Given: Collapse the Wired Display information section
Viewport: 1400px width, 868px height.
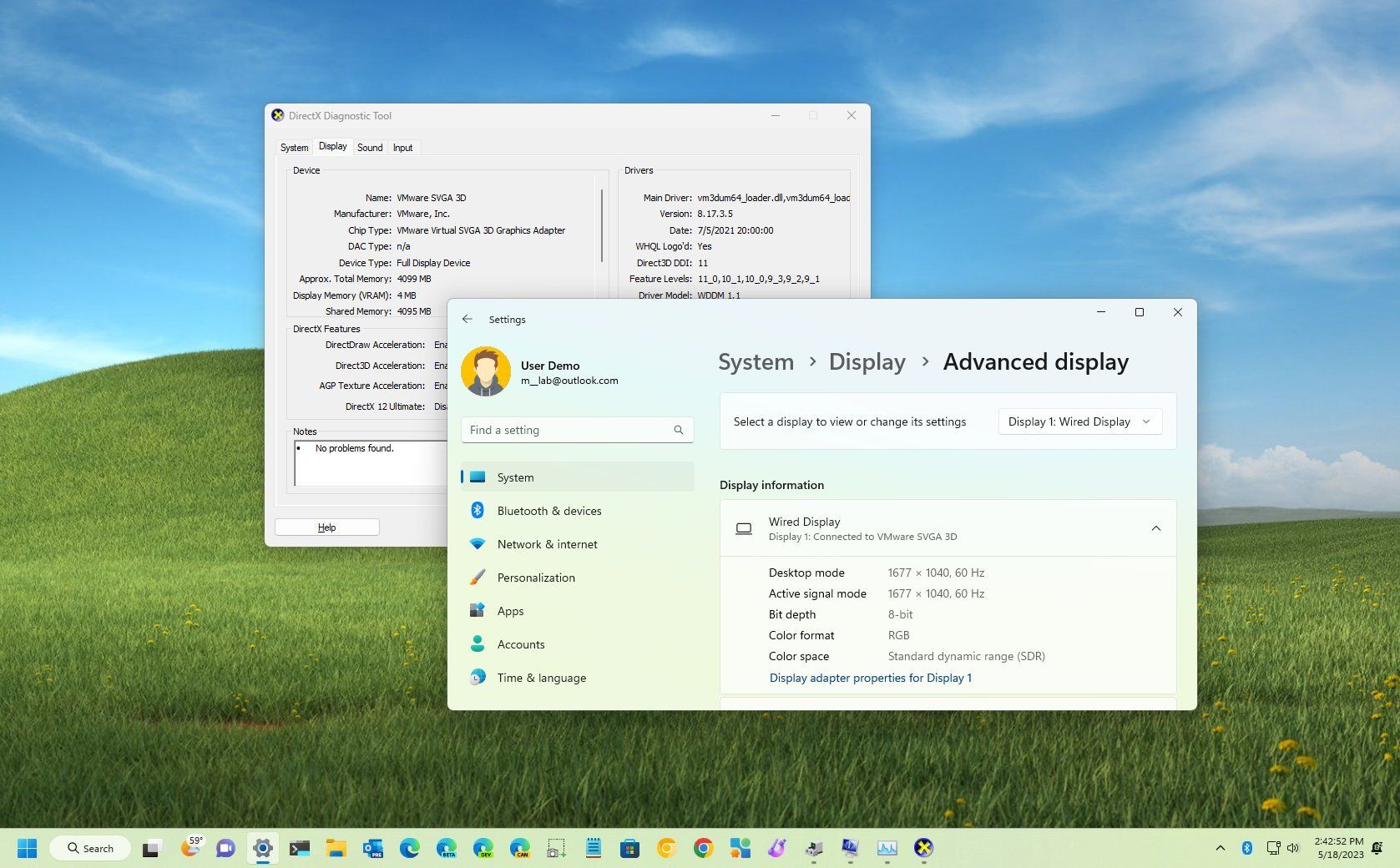Looking at the screenshot, I should pyautogui.click(x=1156, y=527).
